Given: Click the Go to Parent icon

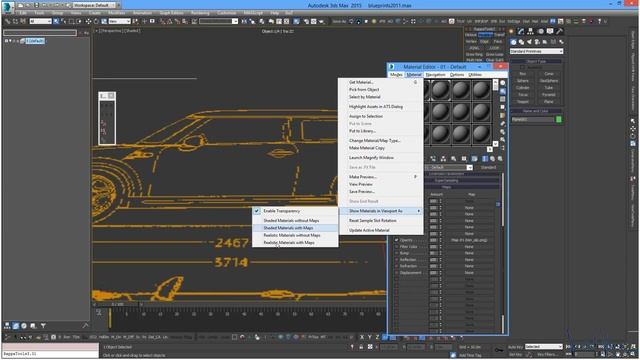Looking at the screenshot, I should (x=493, y=159).
